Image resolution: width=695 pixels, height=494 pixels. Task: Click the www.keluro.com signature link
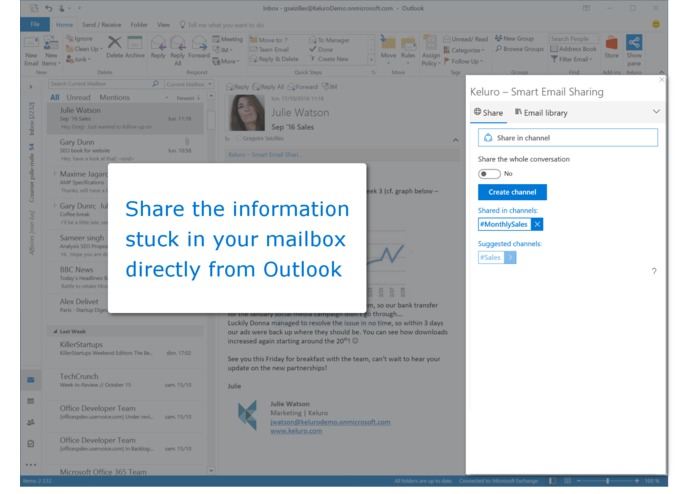[296, 431]
